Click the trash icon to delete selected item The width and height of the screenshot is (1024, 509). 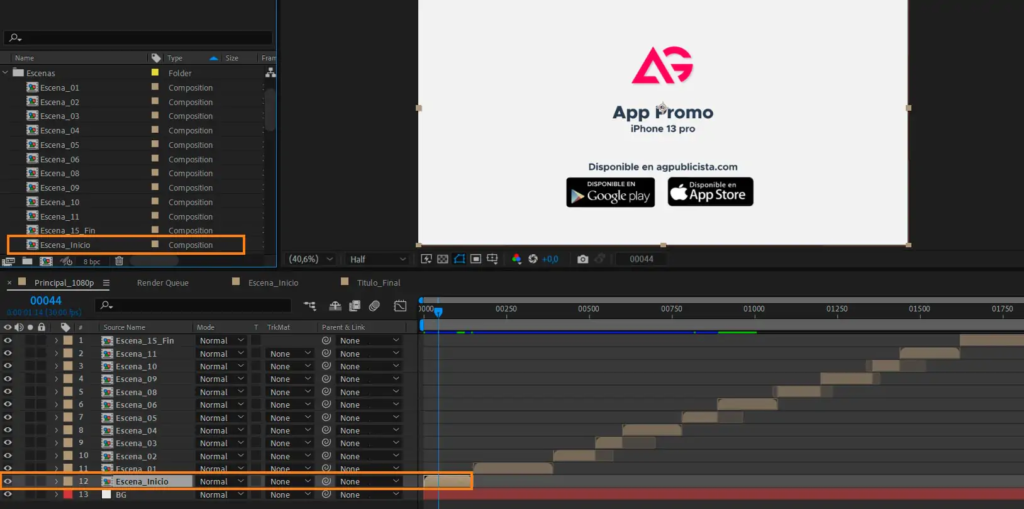point(119,261)
